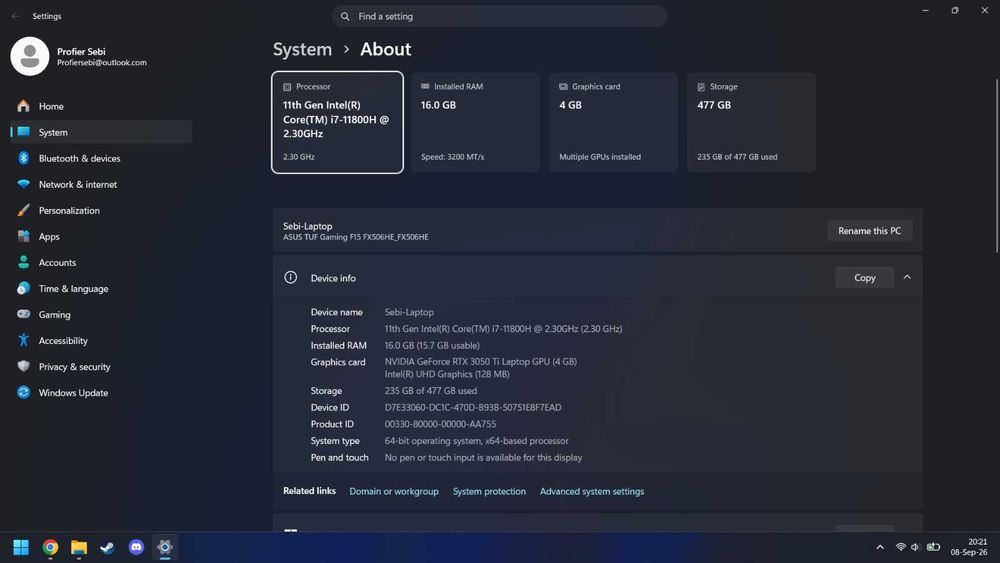Open Privacy & security settings

[x=101, y=367]
